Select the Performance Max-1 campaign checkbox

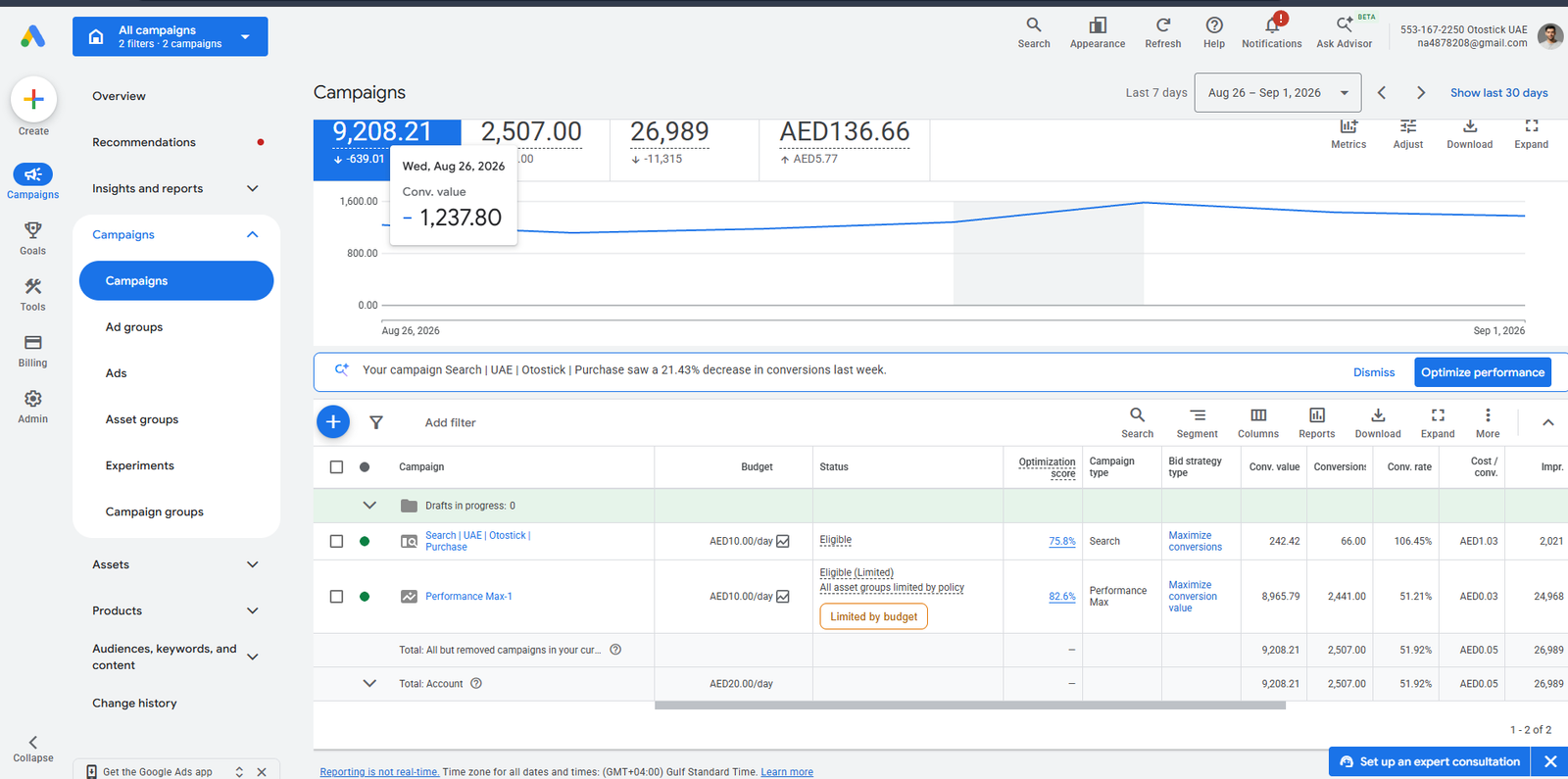[336, 597]
